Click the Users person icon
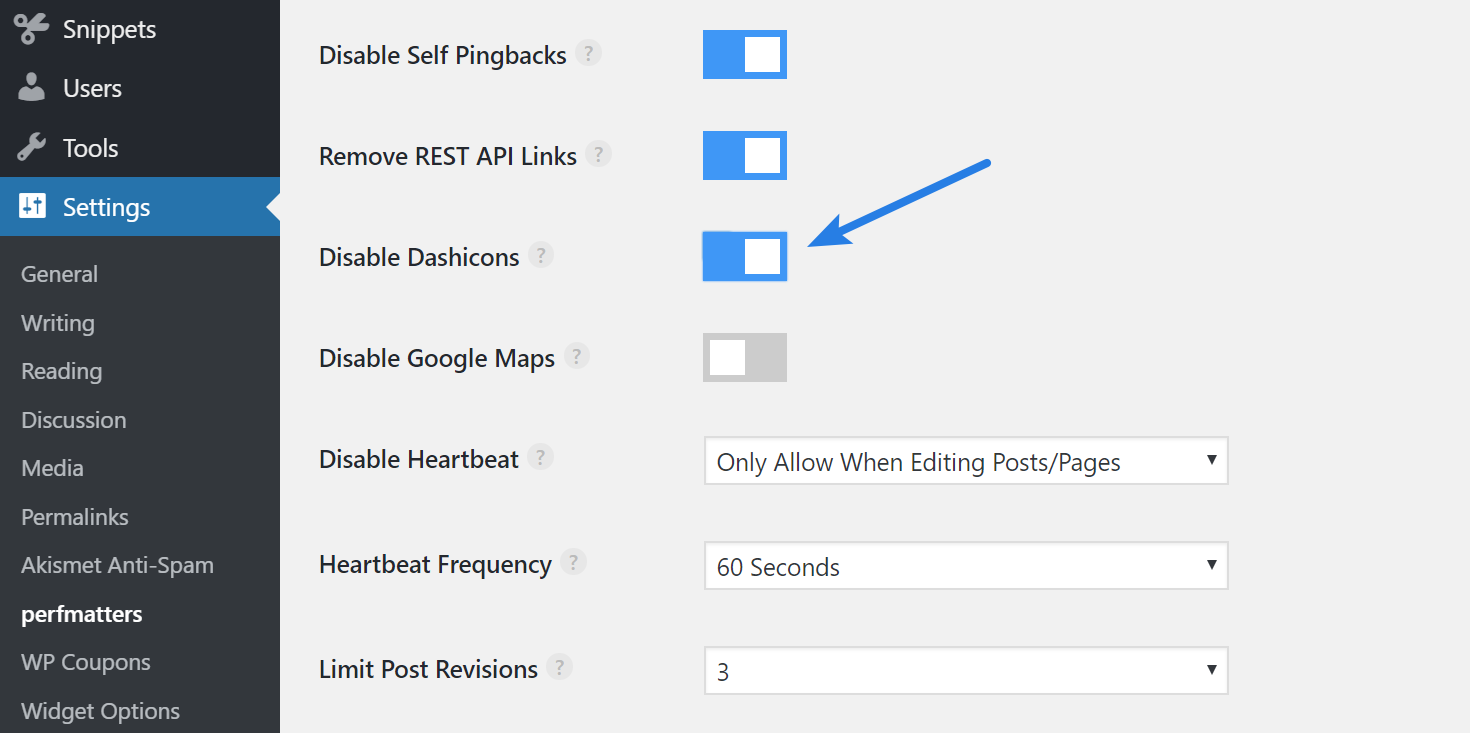Screen dimensions: 1470x733 [31, 88]
